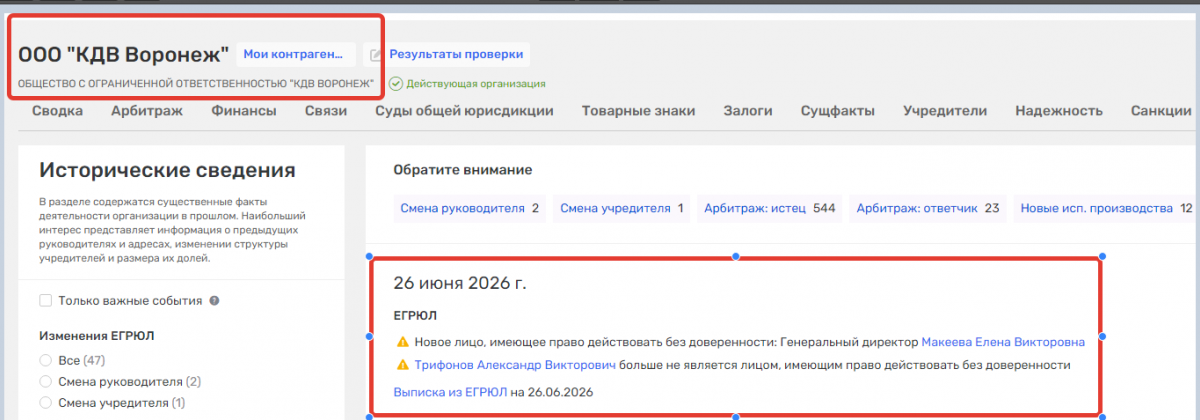Open the Финансы tab

tap(244, 111)
